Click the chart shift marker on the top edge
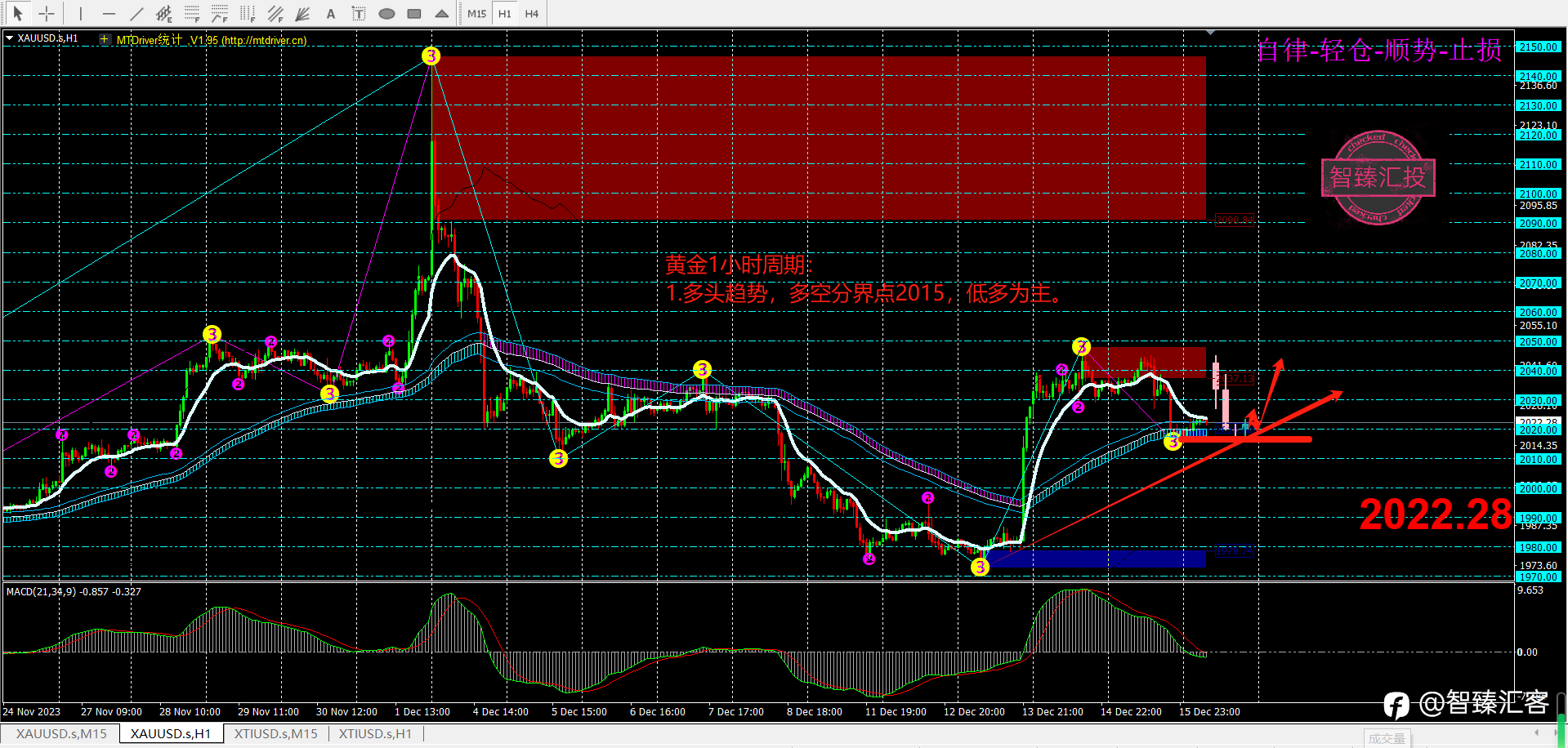Image resolution: width=1568 pixels, height=748 pixels. (1211, 33)
